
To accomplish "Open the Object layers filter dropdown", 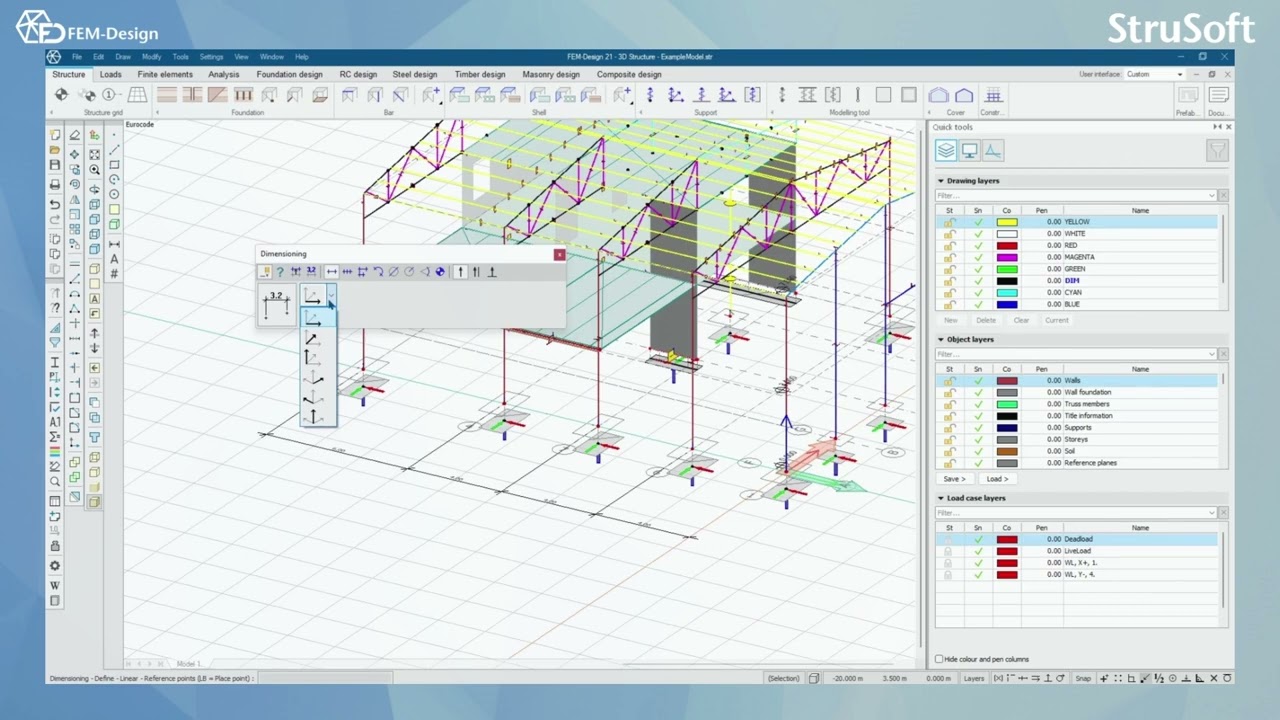I will (1212, 354).
